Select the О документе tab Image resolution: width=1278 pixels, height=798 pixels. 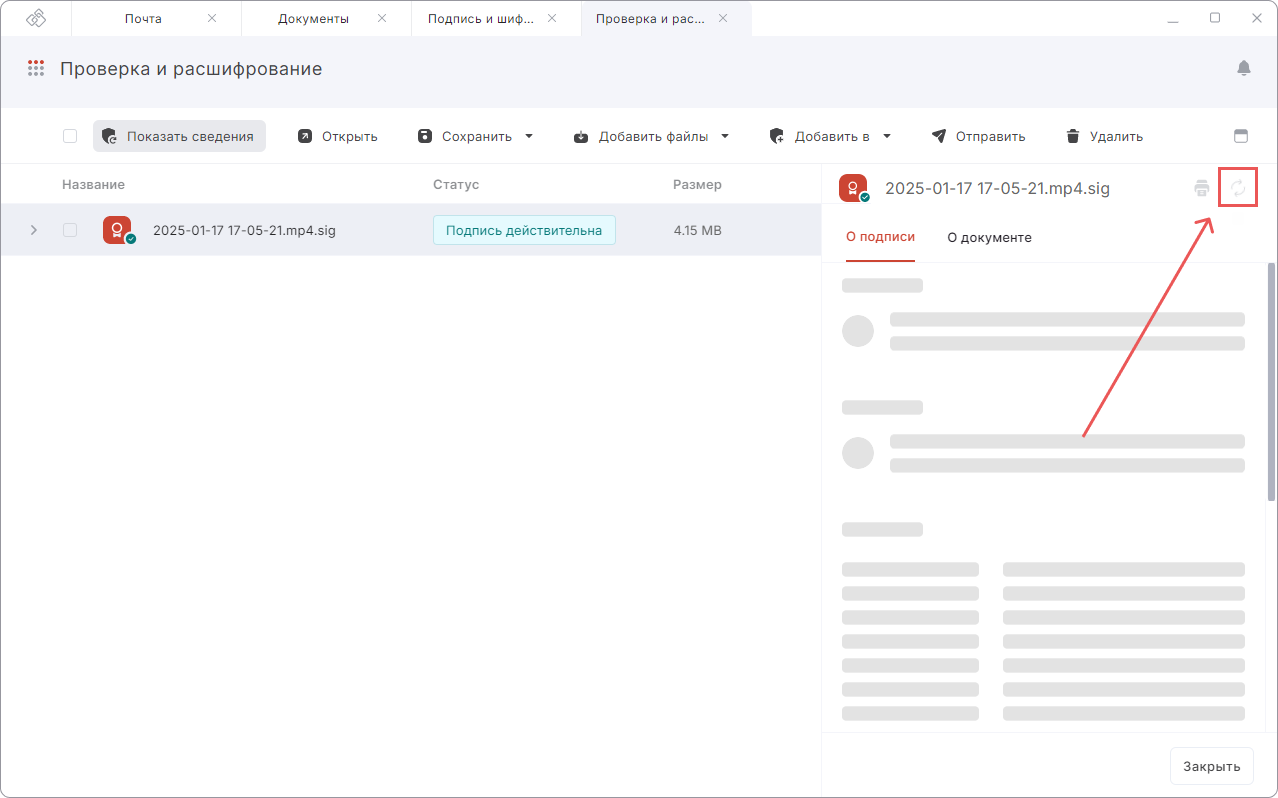coord(989,237)
